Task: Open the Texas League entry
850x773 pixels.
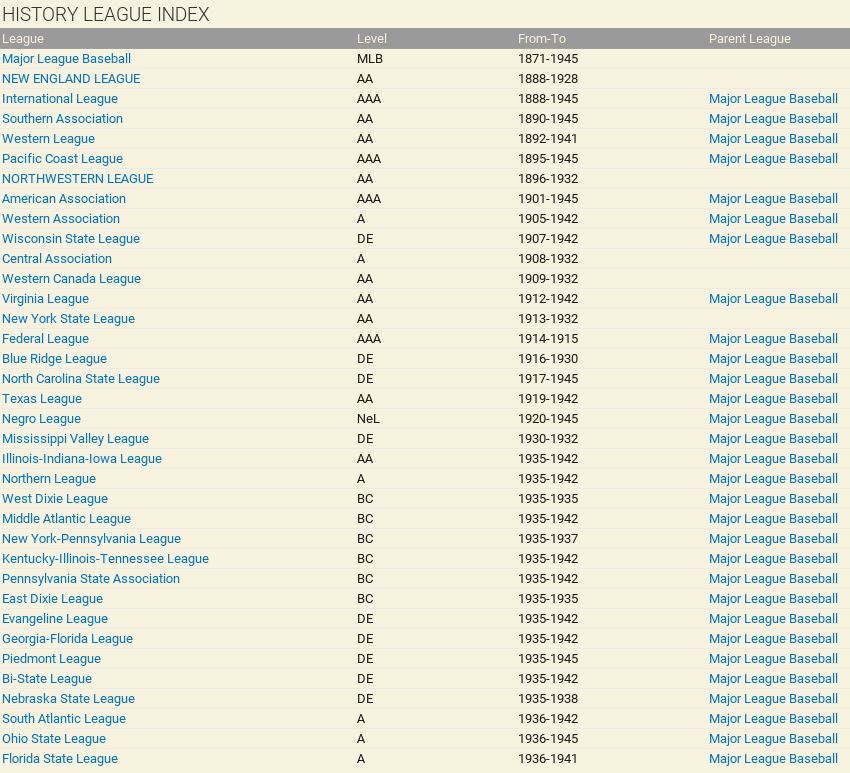Action: [42, 400]
